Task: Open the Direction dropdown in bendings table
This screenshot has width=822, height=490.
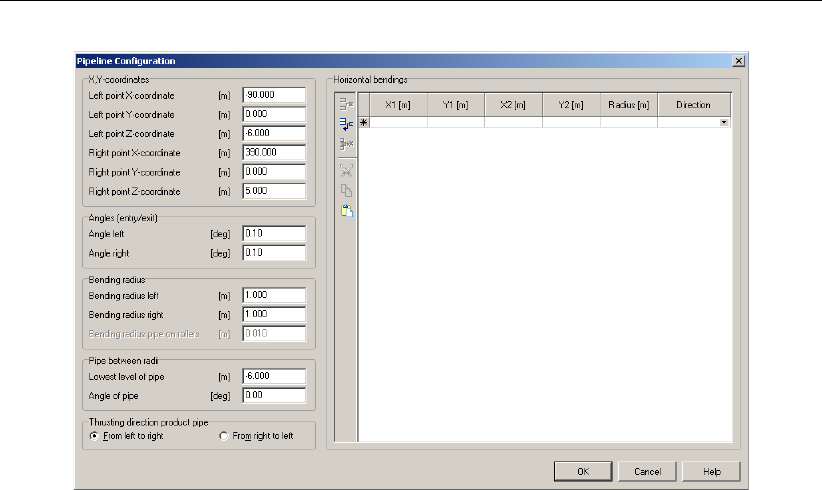Action: click(x=724, y=123)
